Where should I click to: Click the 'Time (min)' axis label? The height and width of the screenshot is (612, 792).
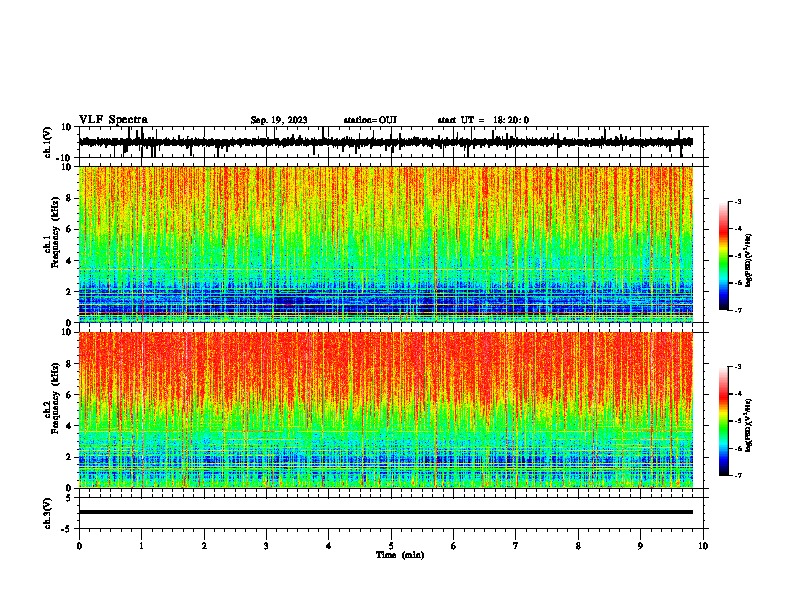click(x=400, y=555)
